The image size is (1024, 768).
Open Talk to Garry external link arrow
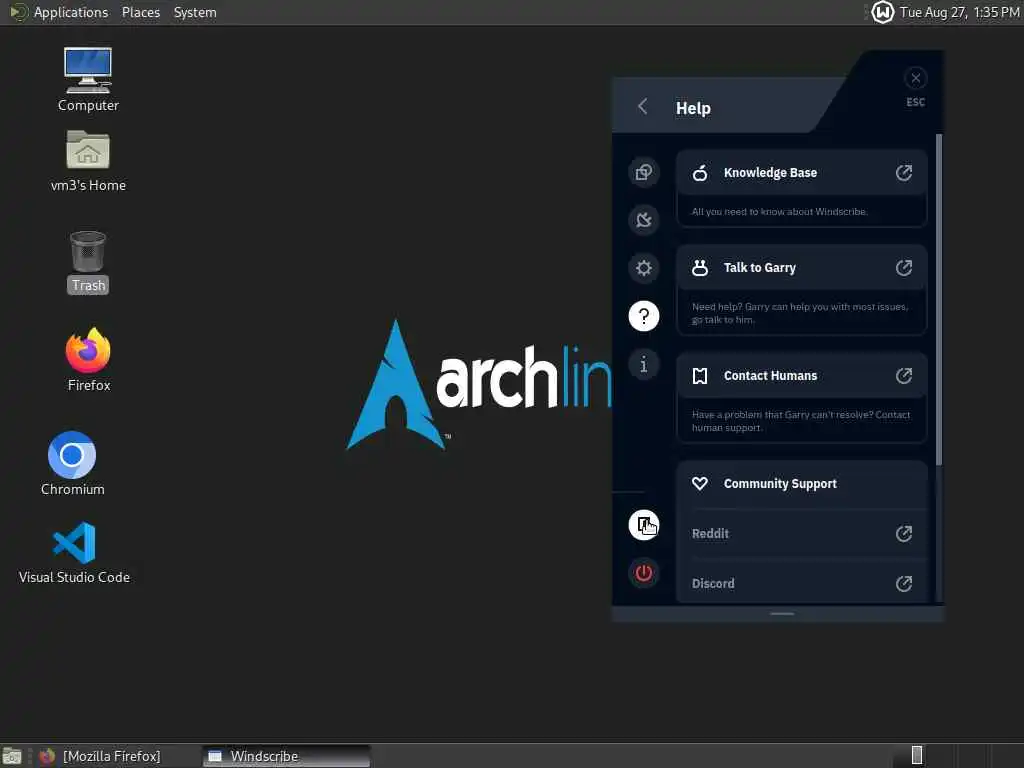click(904, 268)
